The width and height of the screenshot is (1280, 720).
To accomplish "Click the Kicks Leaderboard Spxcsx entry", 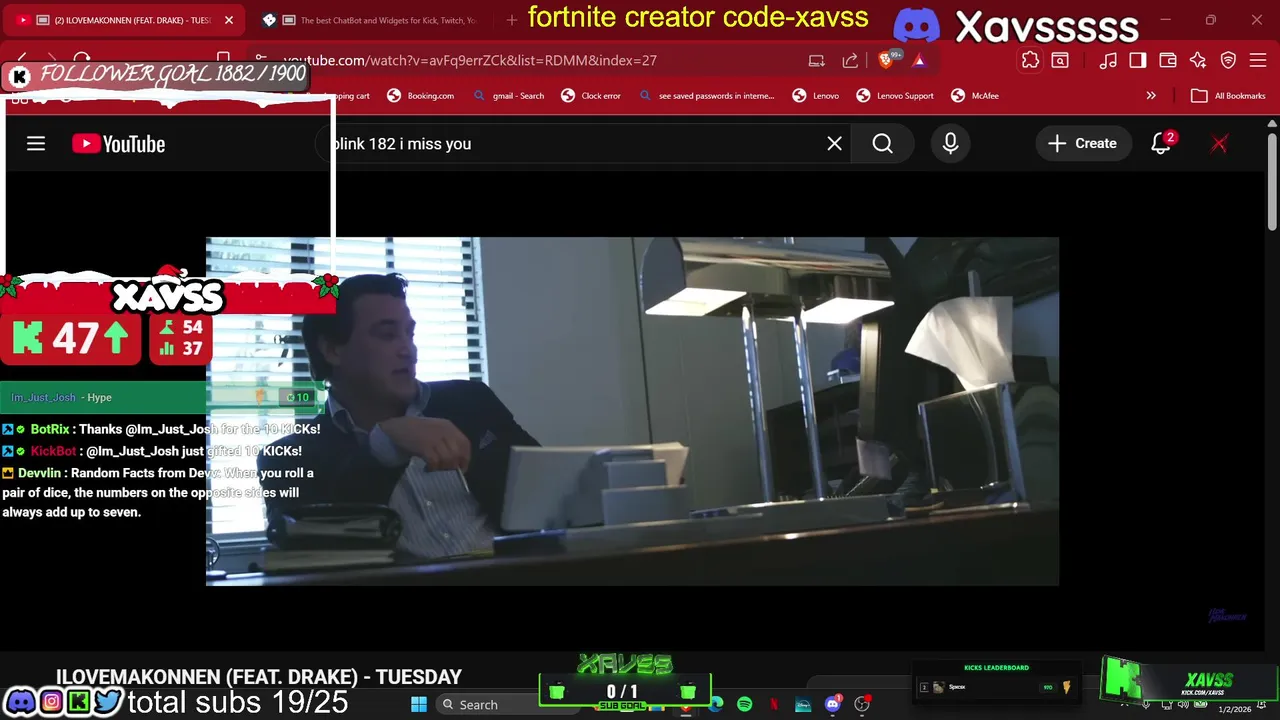I will click(x=996, y=687).
